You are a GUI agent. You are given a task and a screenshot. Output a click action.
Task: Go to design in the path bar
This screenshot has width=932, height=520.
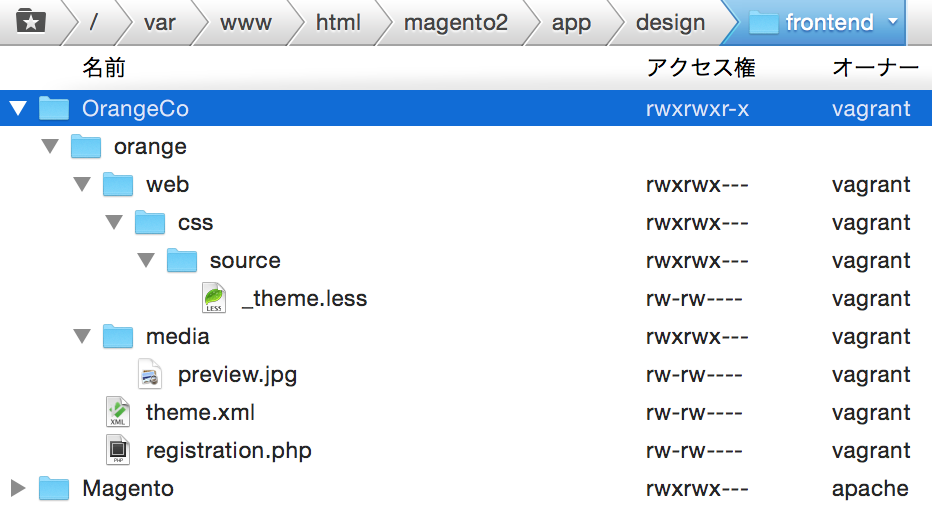point(670,23)
